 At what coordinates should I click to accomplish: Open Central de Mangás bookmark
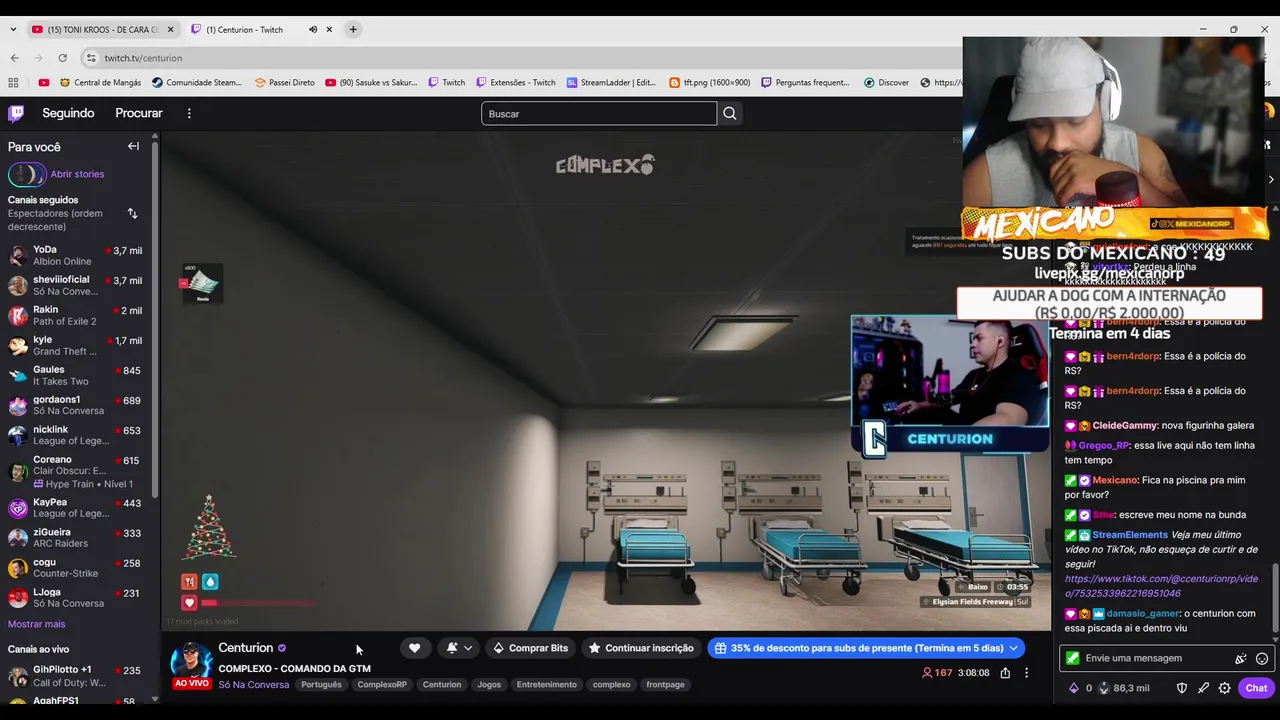[100, 82]
